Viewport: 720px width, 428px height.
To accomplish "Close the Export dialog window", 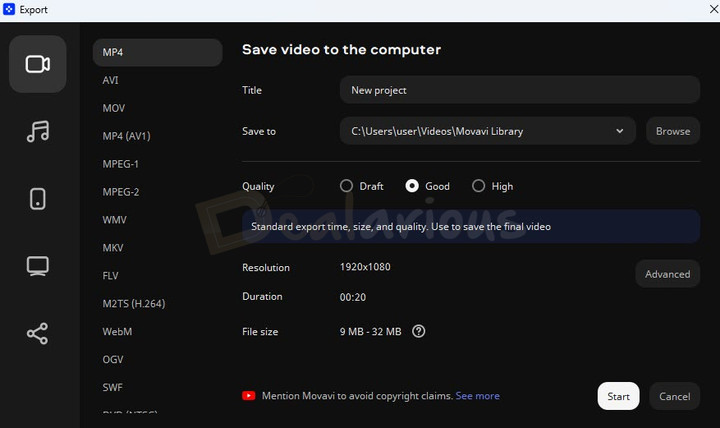I will click(x=714, y=9).
